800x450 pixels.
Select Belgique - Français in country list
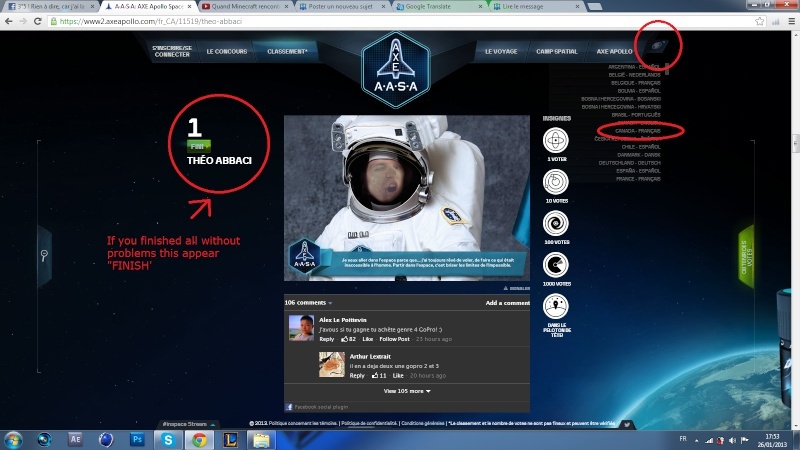click(635, 83)
